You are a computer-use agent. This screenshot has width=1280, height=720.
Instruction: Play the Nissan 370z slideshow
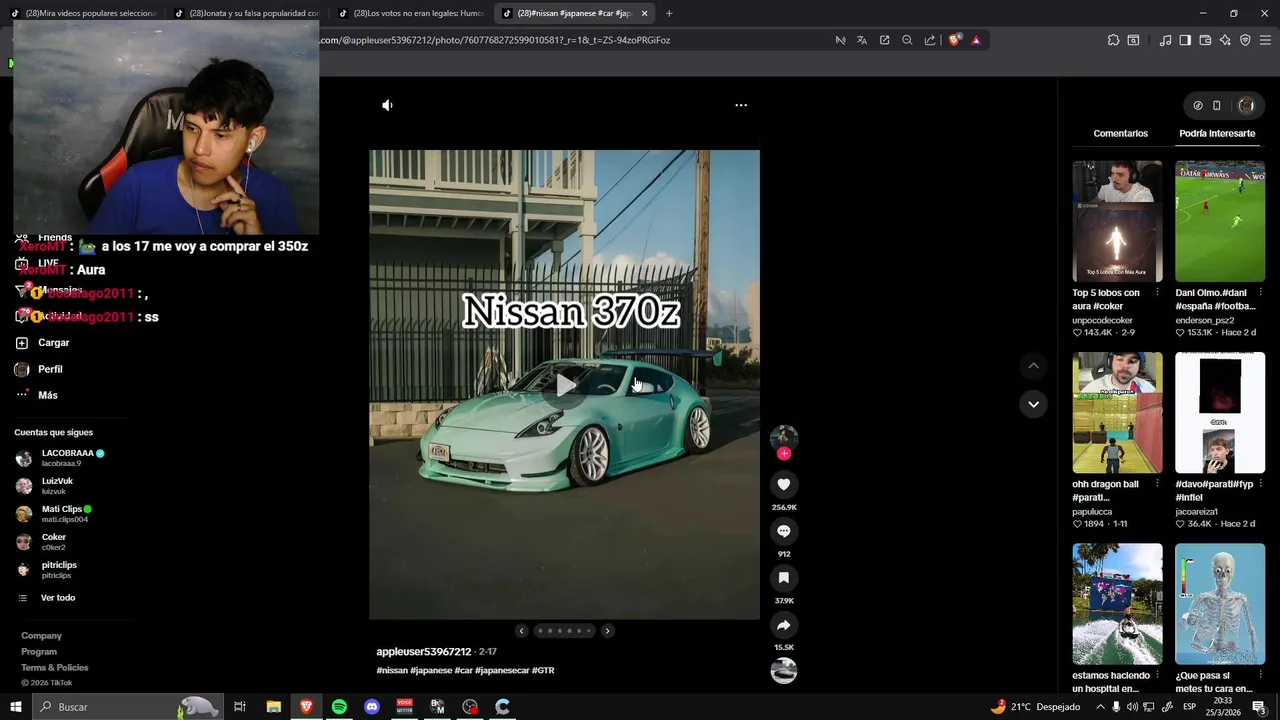(565, 385)
